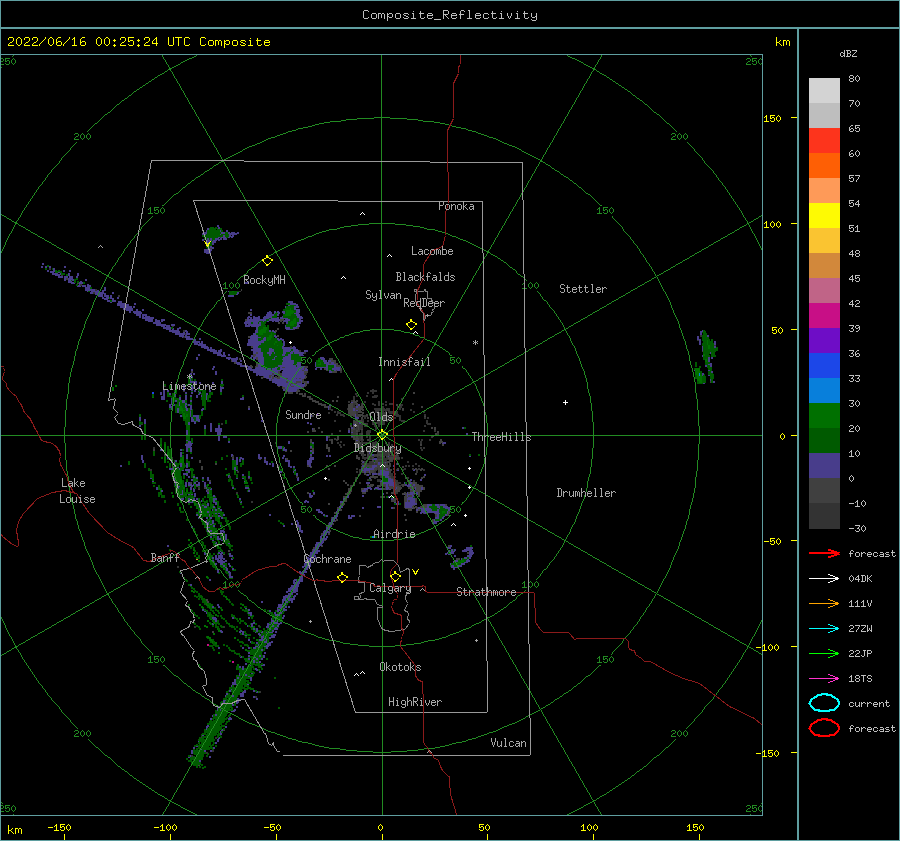Select the radar-center diamond near Didsbury
The height and width of the screenshot is (841, 900).
tap(382, 435)
